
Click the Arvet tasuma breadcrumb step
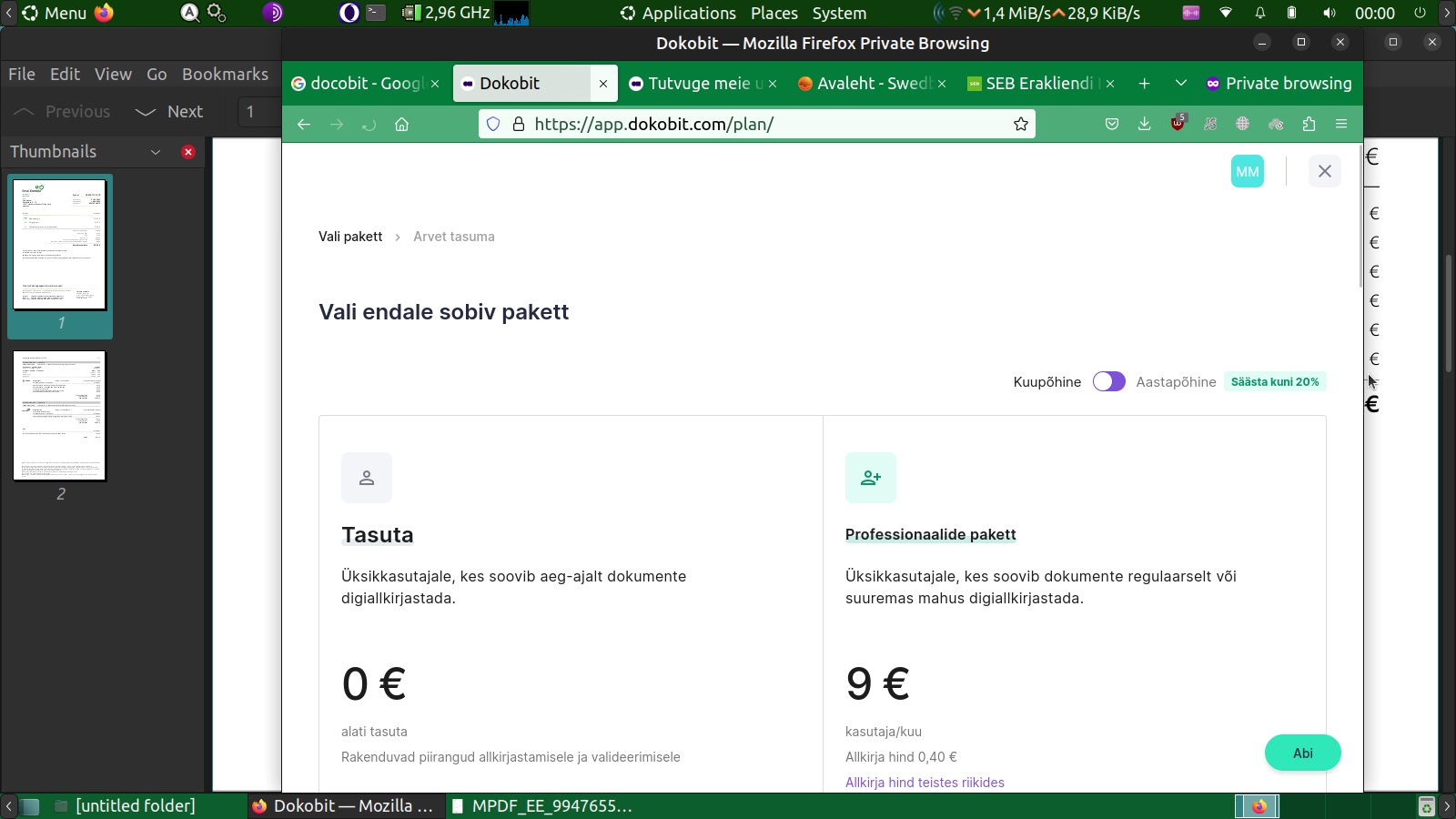[x=454, y=237]
